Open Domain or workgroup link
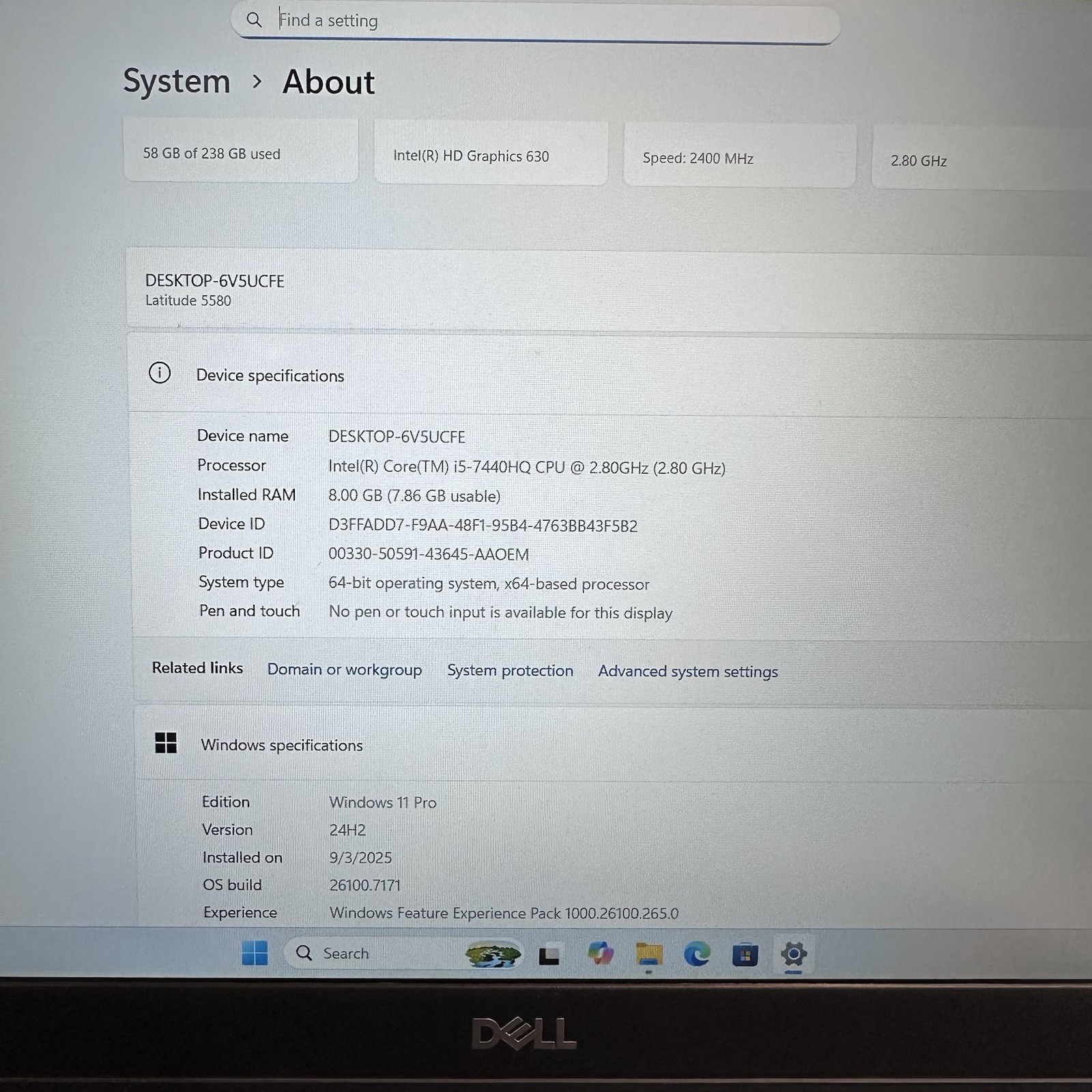Screen dimensions: 1092x1092 (x=345, y=670)
